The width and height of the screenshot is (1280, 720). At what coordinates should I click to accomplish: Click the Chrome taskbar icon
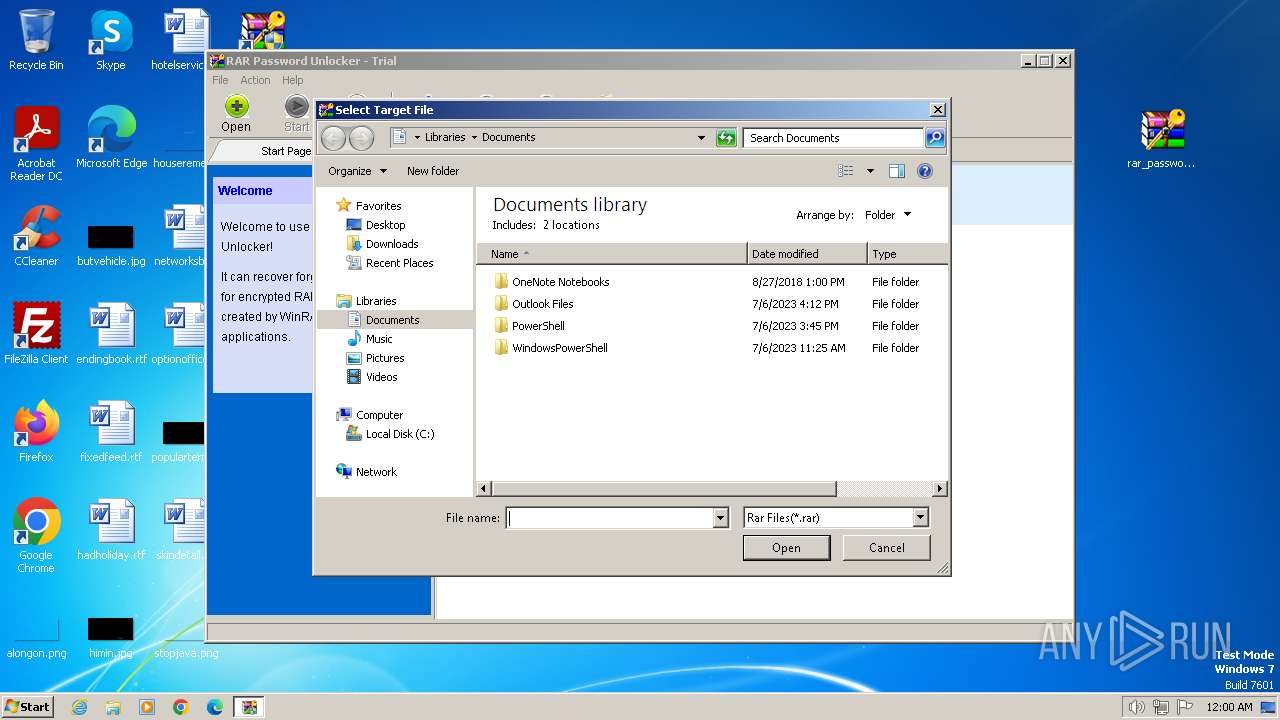(180, 707)
